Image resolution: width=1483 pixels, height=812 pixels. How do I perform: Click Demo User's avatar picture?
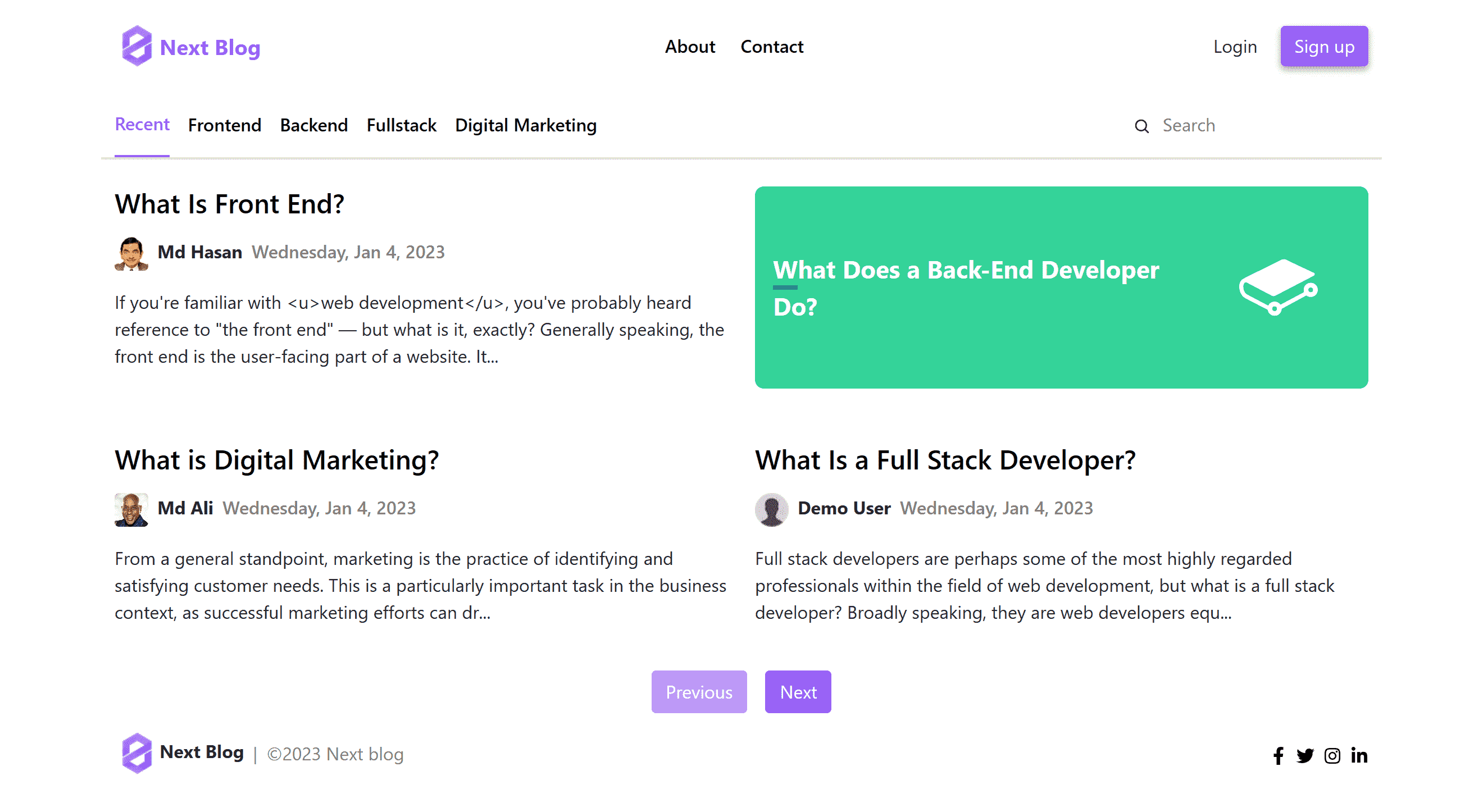(x=771, y=509)
